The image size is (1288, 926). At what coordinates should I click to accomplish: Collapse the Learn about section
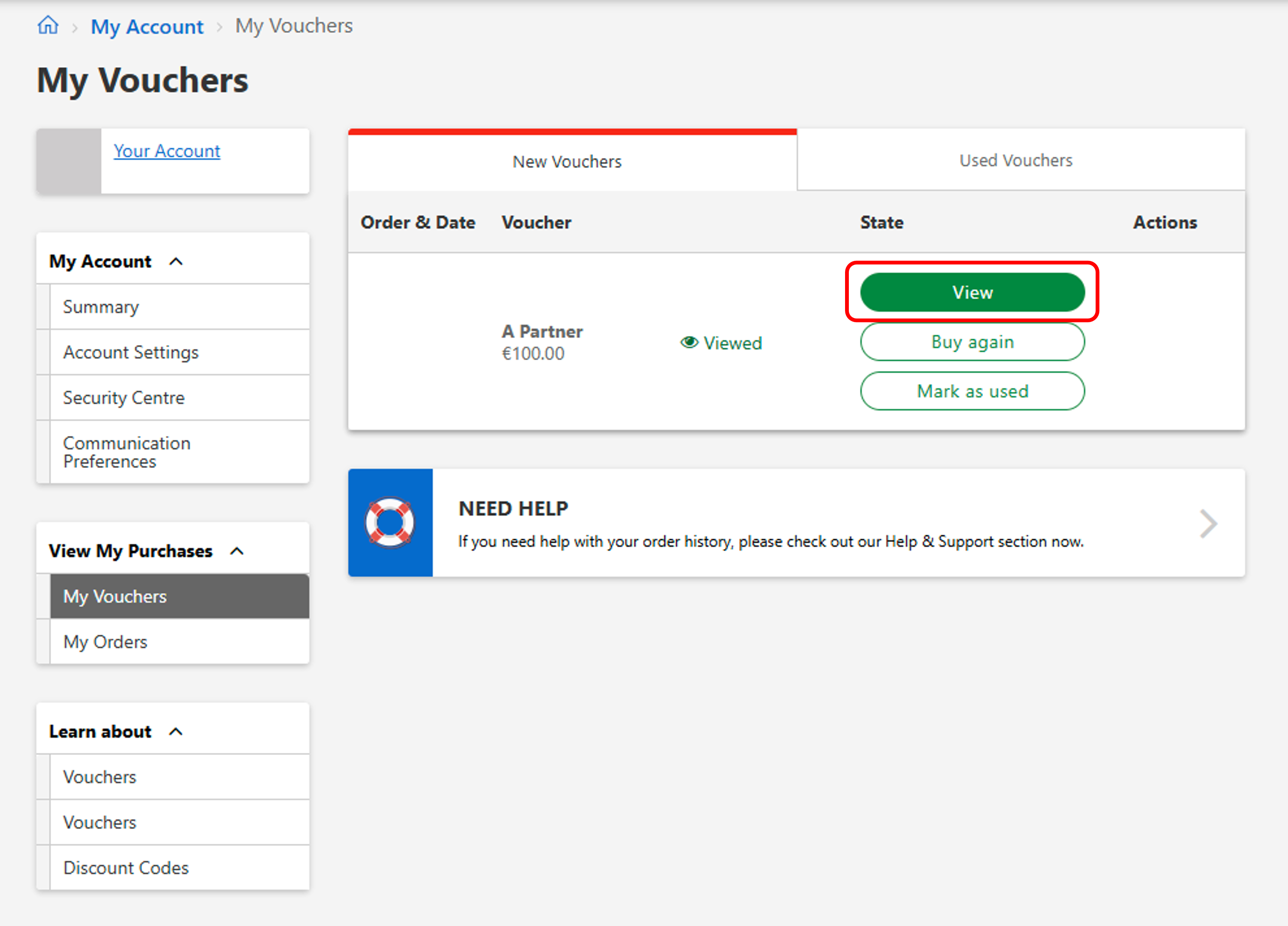tap(176, 731)
